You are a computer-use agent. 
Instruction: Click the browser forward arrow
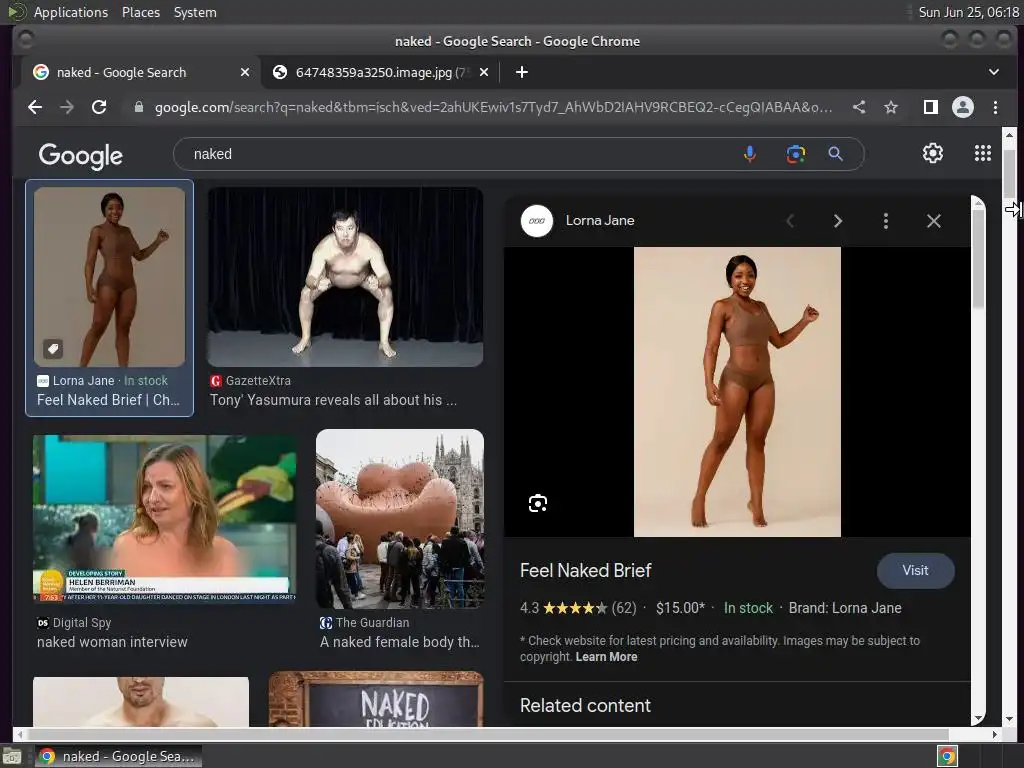pos(67,107)
